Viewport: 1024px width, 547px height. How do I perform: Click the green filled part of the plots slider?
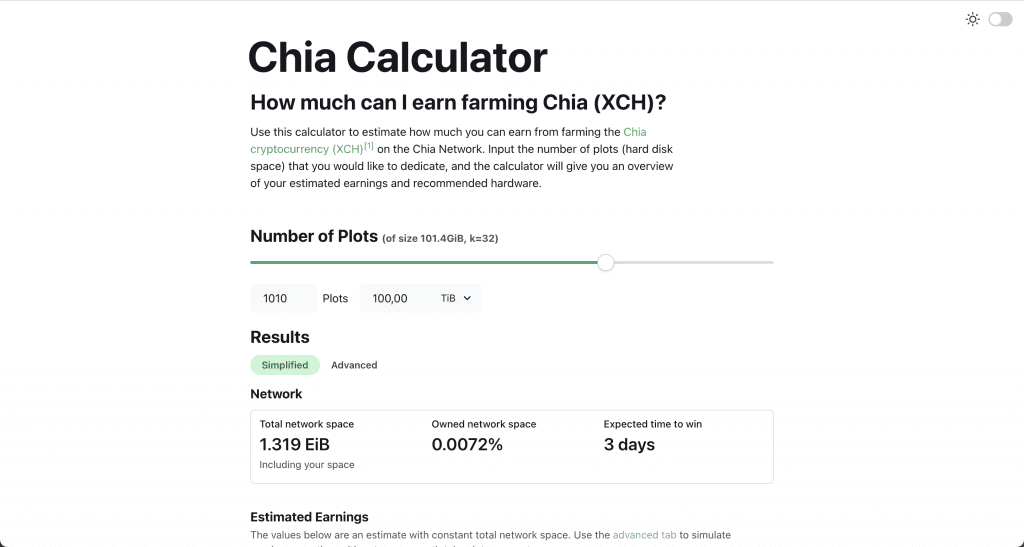(x=424, y=262)
